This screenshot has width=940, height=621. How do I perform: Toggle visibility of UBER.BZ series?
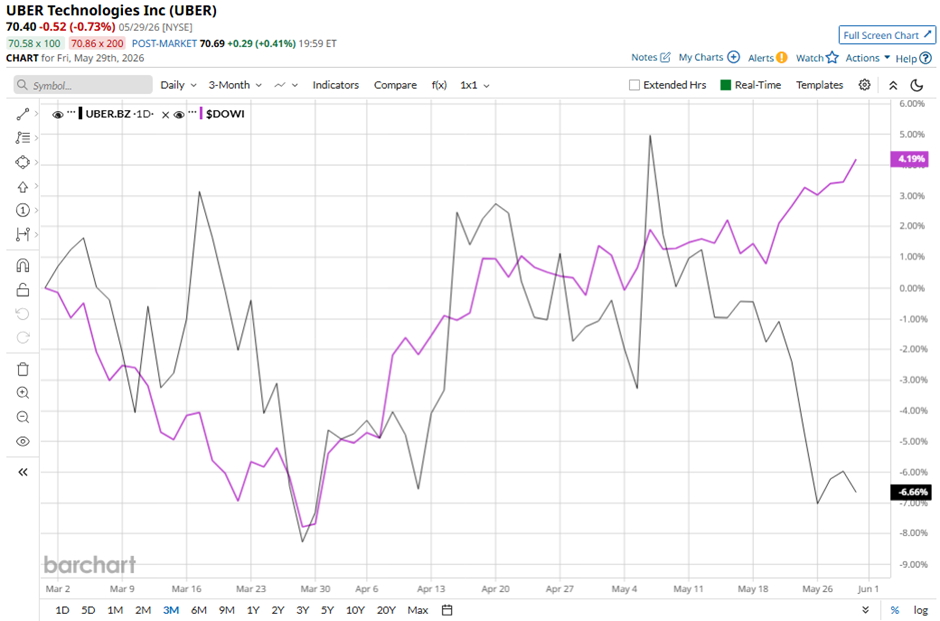pos(58,114)
